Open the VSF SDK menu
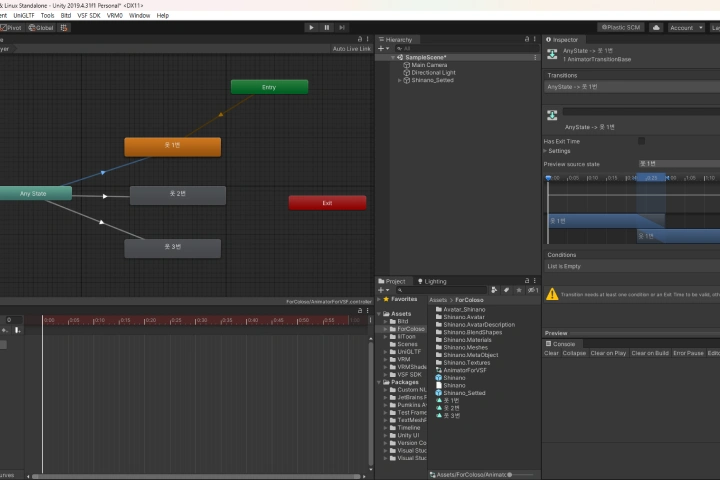 89,15
